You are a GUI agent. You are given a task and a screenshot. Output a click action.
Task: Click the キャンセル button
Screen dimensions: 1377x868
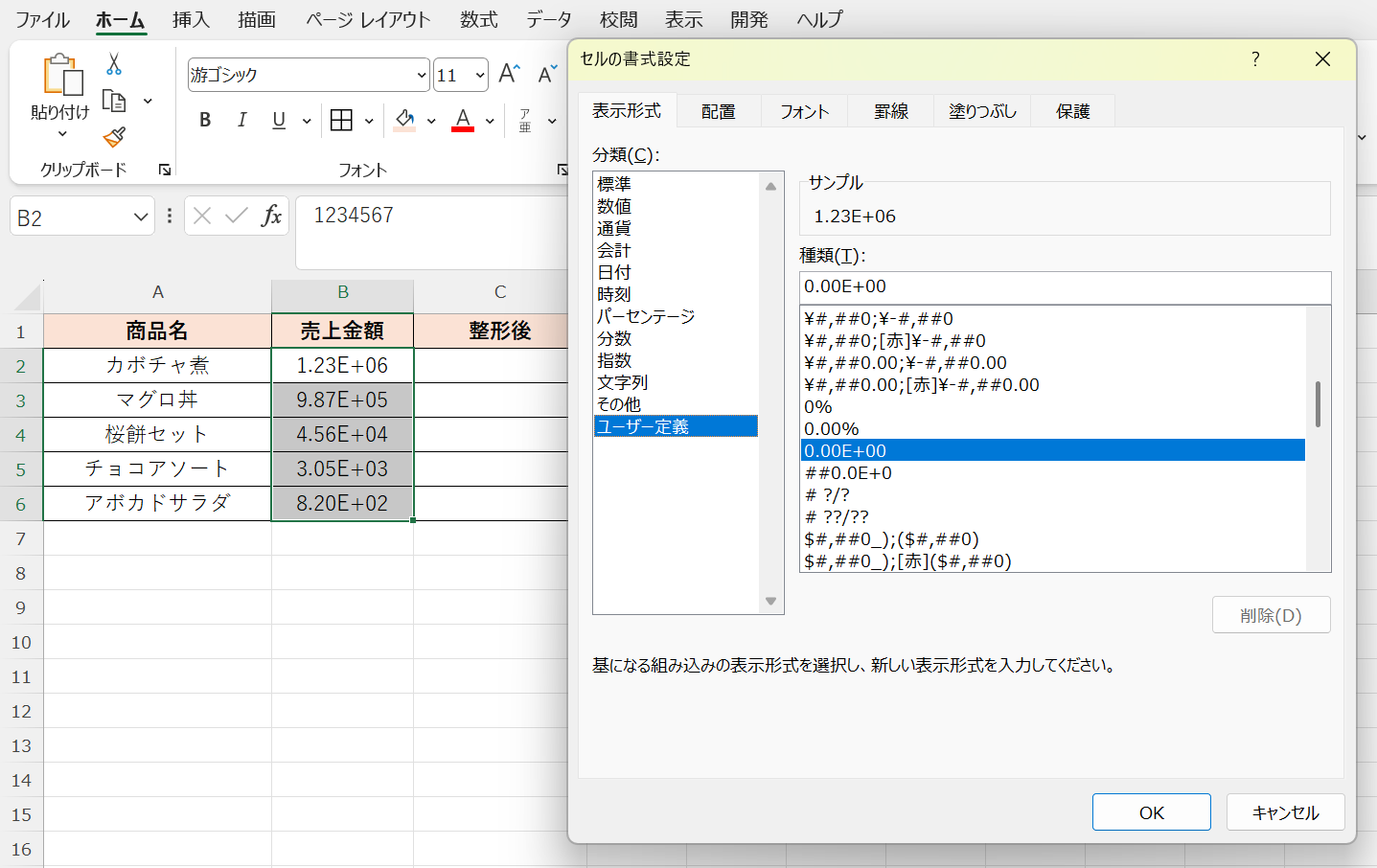pyautogui.click(x=1285, y=812)
